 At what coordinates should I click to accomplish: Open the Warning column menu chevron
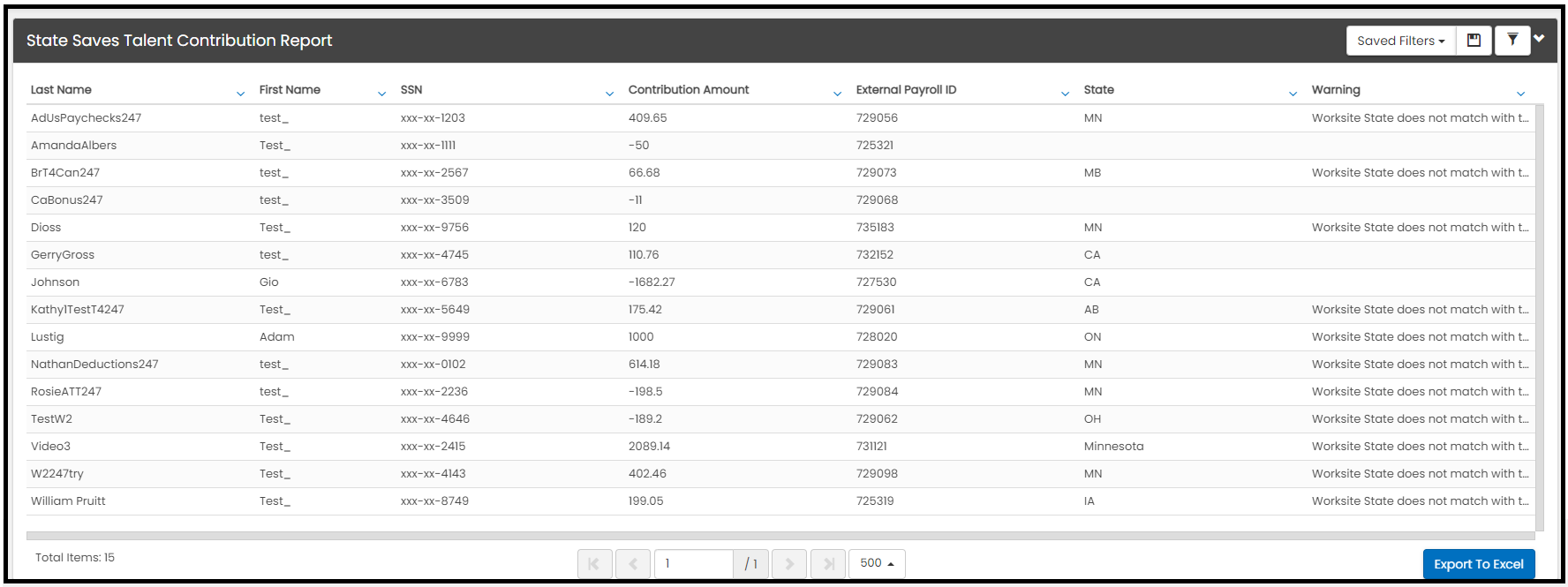click(x=1520, y=94)
